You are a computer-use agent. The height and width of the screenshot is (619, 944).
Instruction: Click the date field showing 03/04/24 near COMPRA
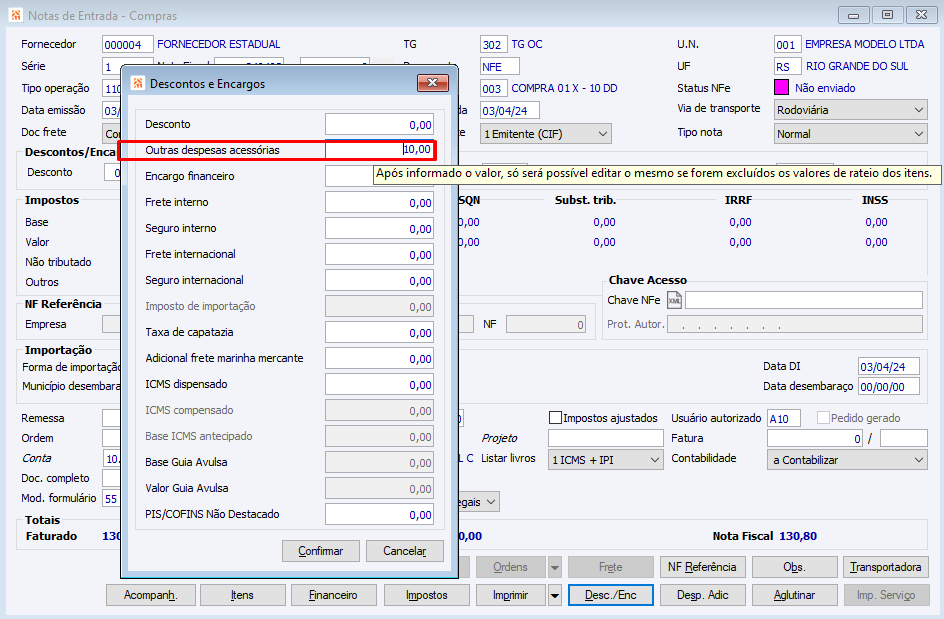coord(510,110)
